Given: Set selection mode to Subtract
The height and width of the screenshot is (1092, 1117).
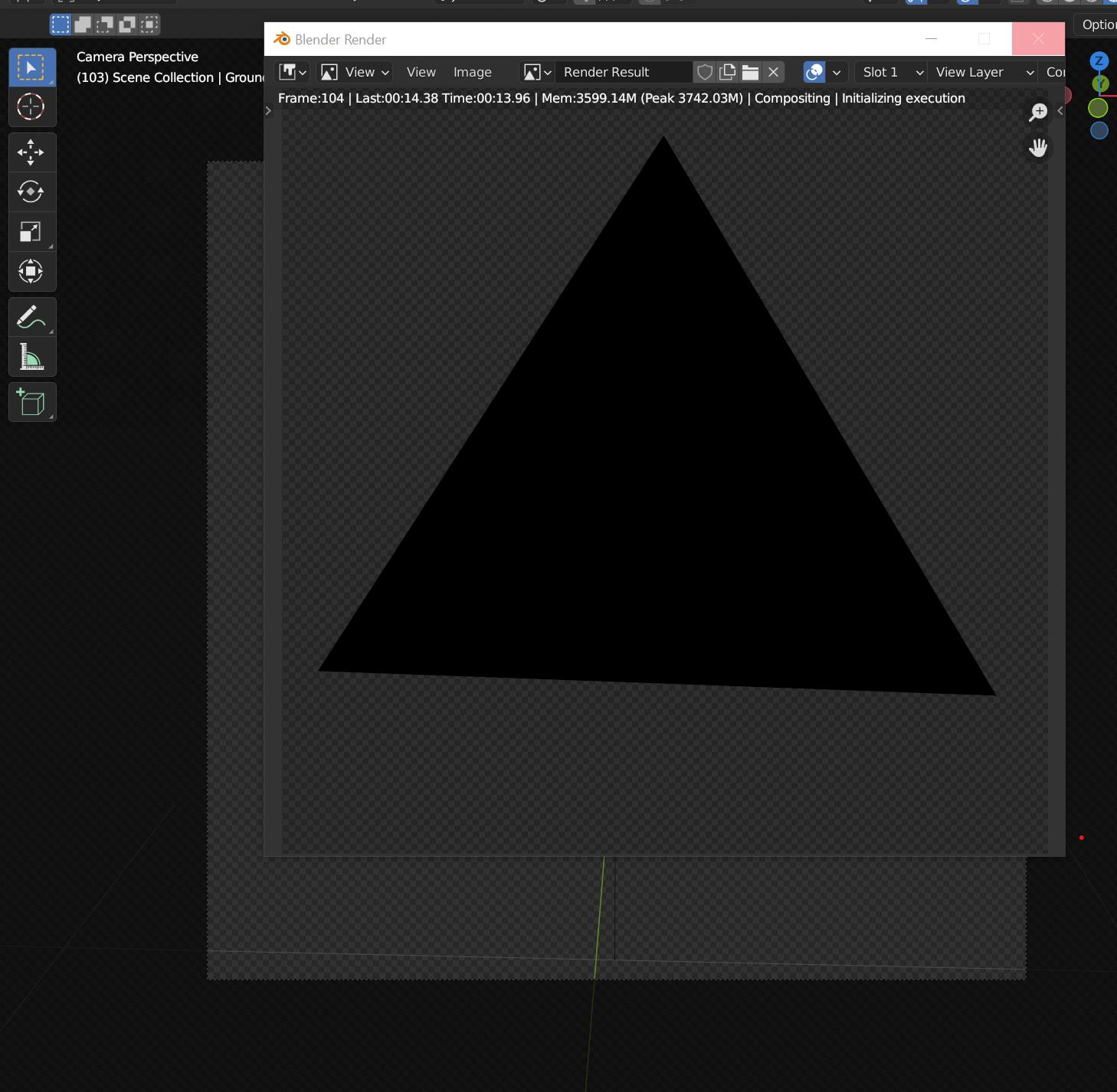Looking at the screenshot, I should 105,25.
